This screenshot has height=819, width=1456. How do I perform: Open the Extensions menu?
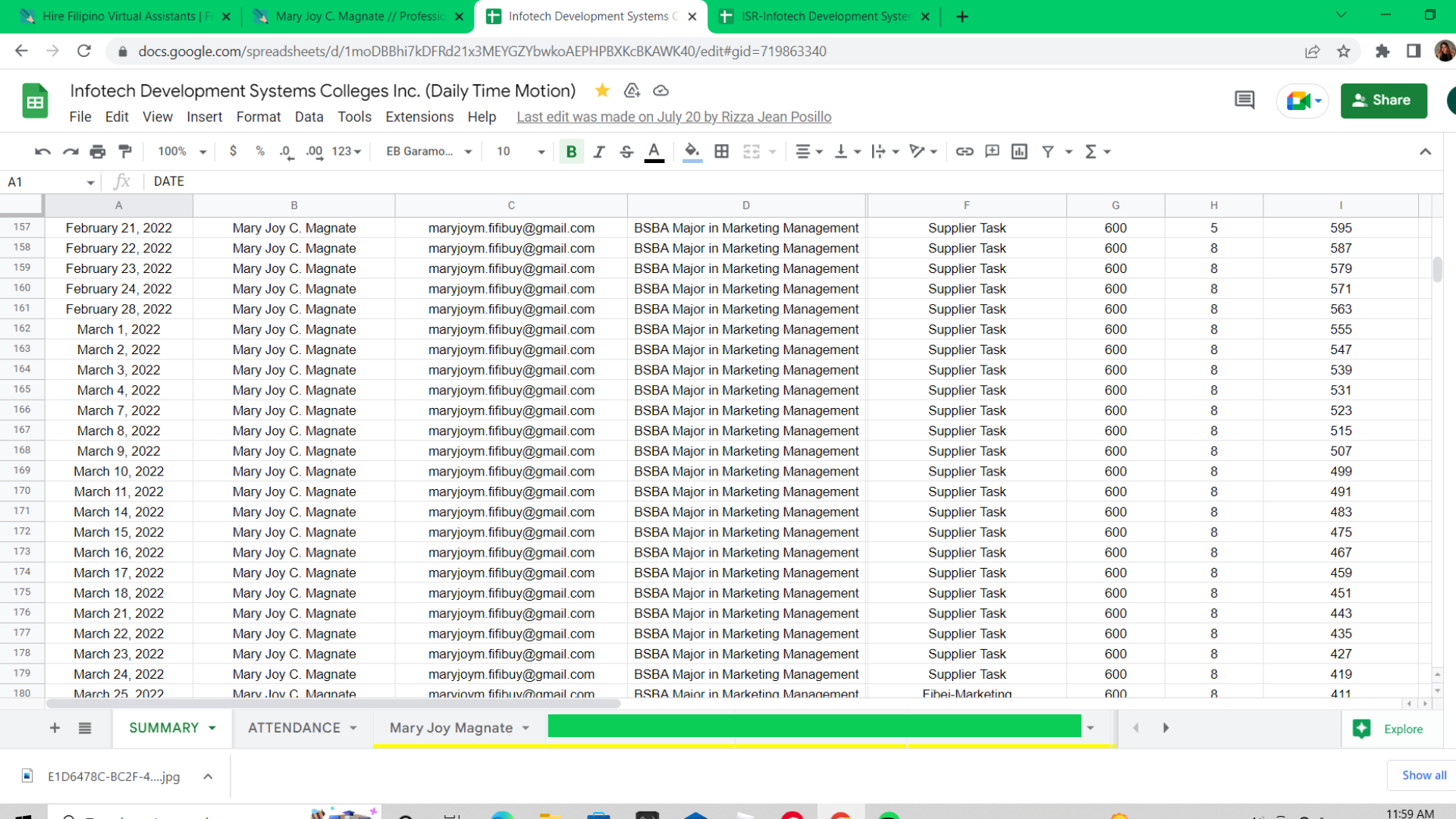[x=419, y=117]
